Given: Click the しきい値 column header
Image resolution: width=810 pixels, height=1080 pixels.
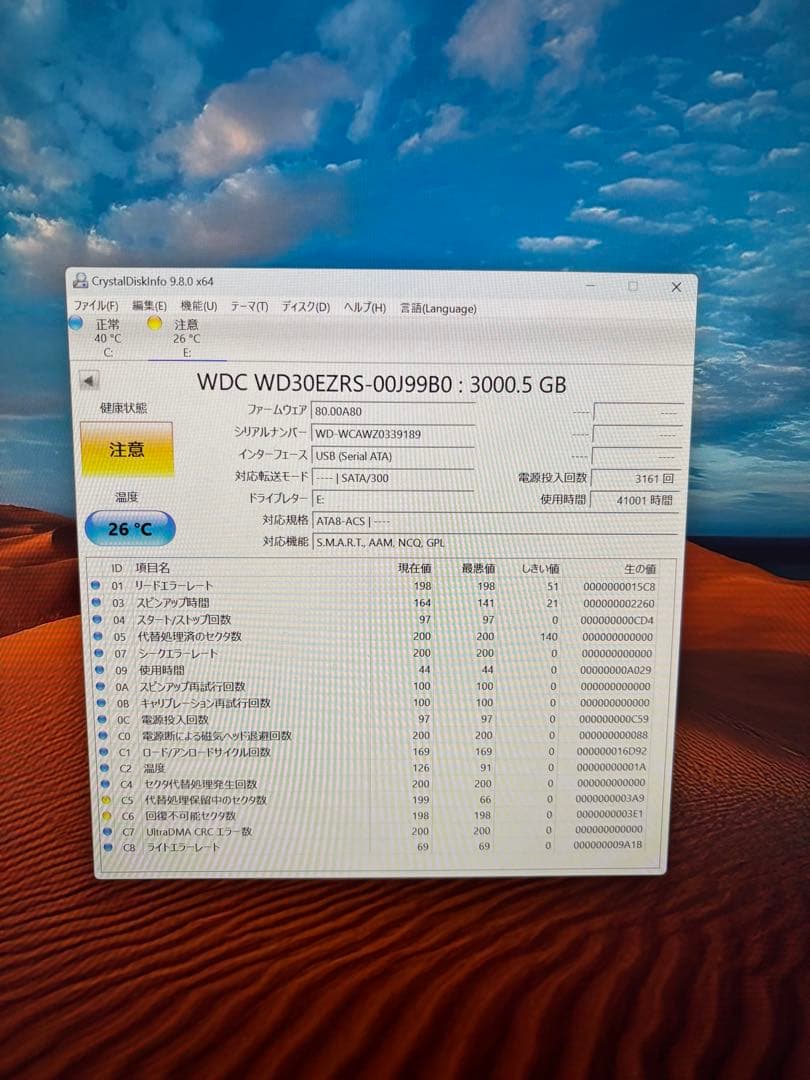Looking at the screenshot, I should pyautogui.click(x=540, y=569).
